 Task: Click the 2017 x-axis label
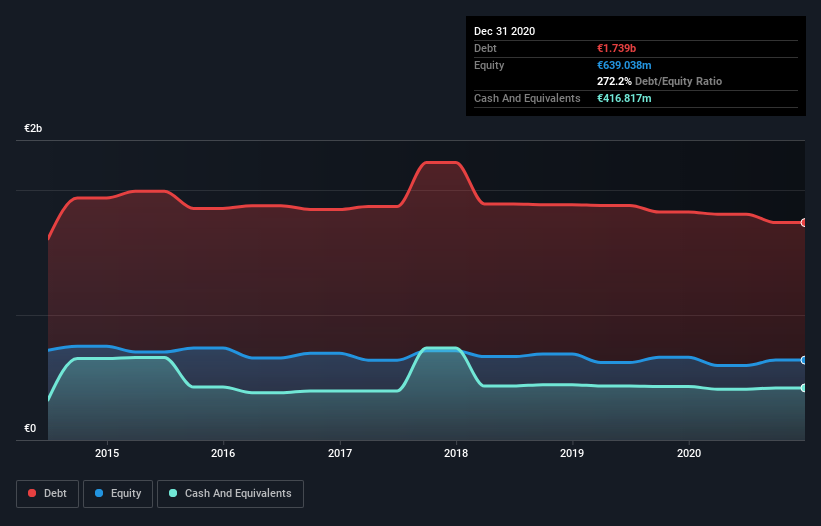tap(340, 453)
